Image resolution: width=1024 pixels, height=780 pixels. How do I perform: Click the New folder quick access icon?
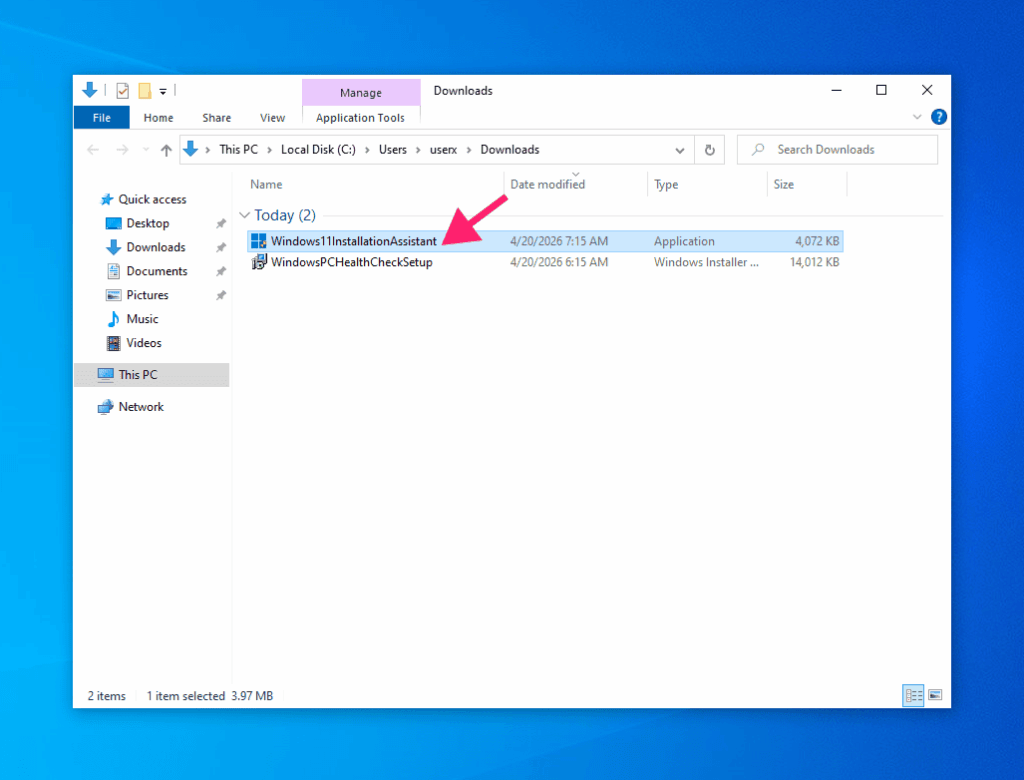[x=145, y=91]
